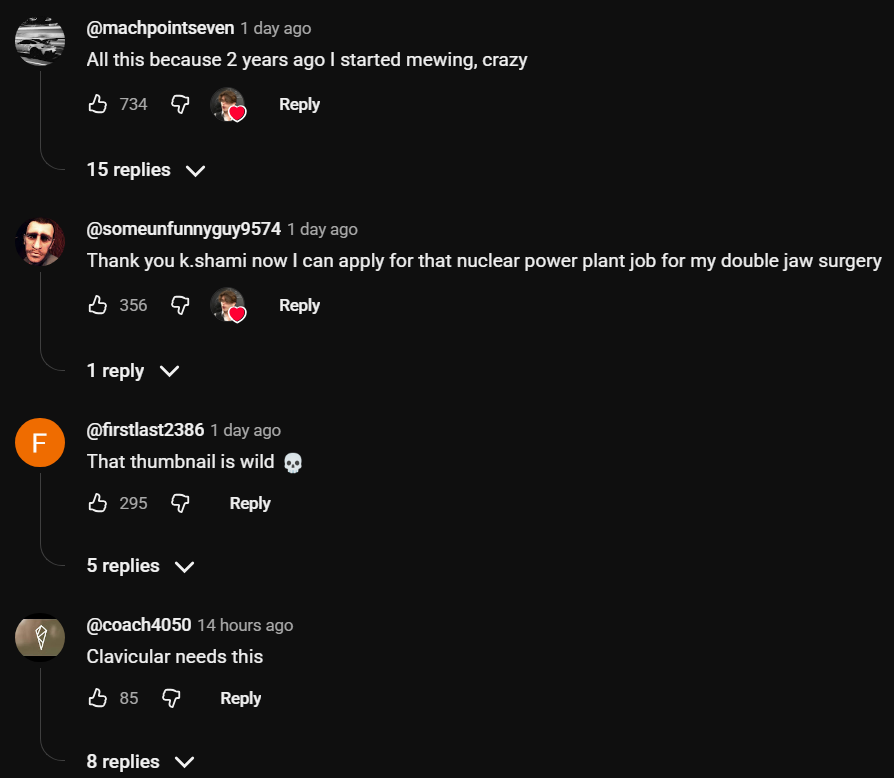This screenshot has width=894, height=778.
Task: Reply to @firstlast2386's comment
Action: [x=250, y=503]
